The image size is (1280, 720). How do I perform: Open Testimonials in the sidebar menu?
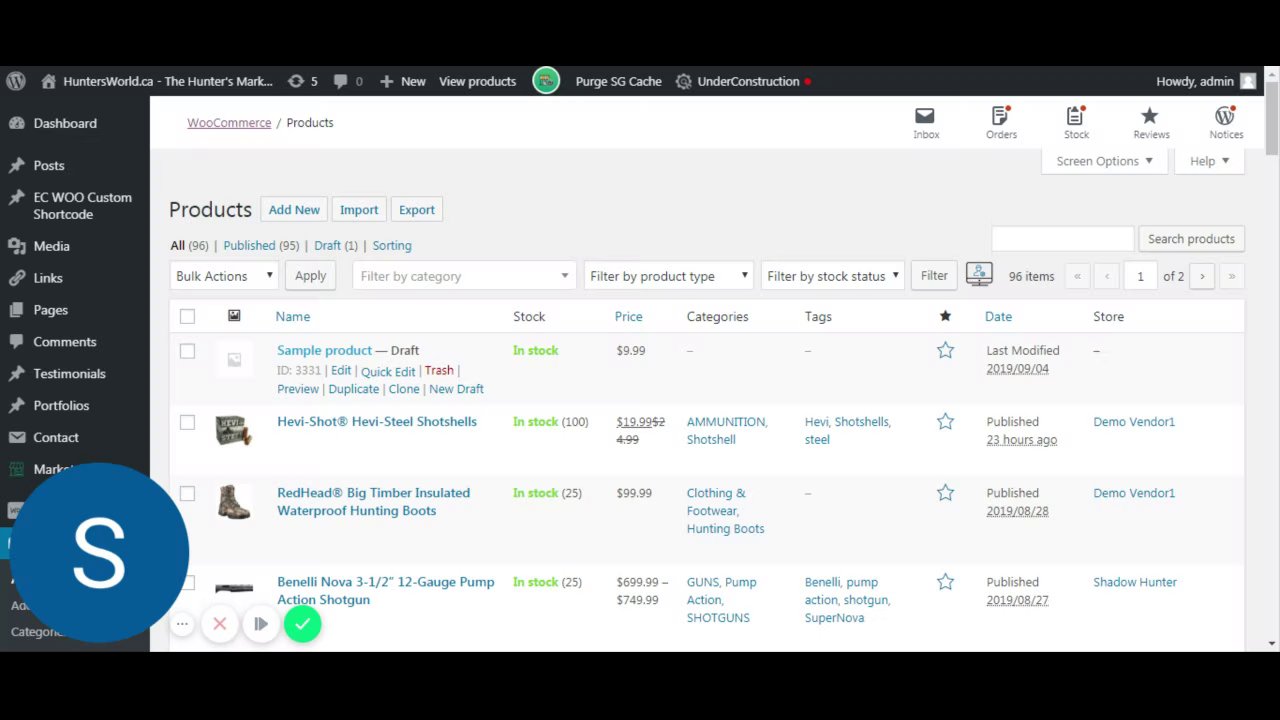click(69, 374)
